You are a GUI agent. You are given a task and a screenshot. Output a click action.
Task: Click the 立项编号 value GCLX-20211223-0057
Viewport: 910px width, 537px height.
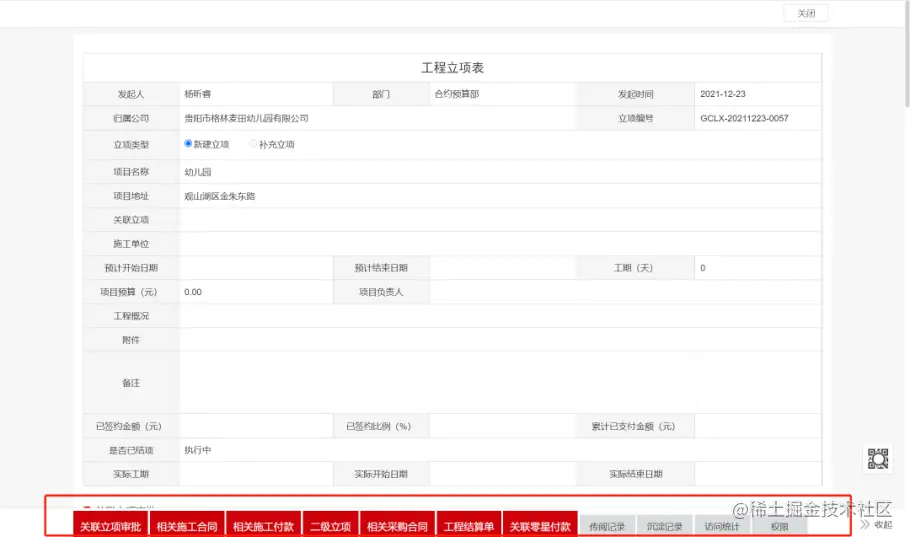[744, 118]
